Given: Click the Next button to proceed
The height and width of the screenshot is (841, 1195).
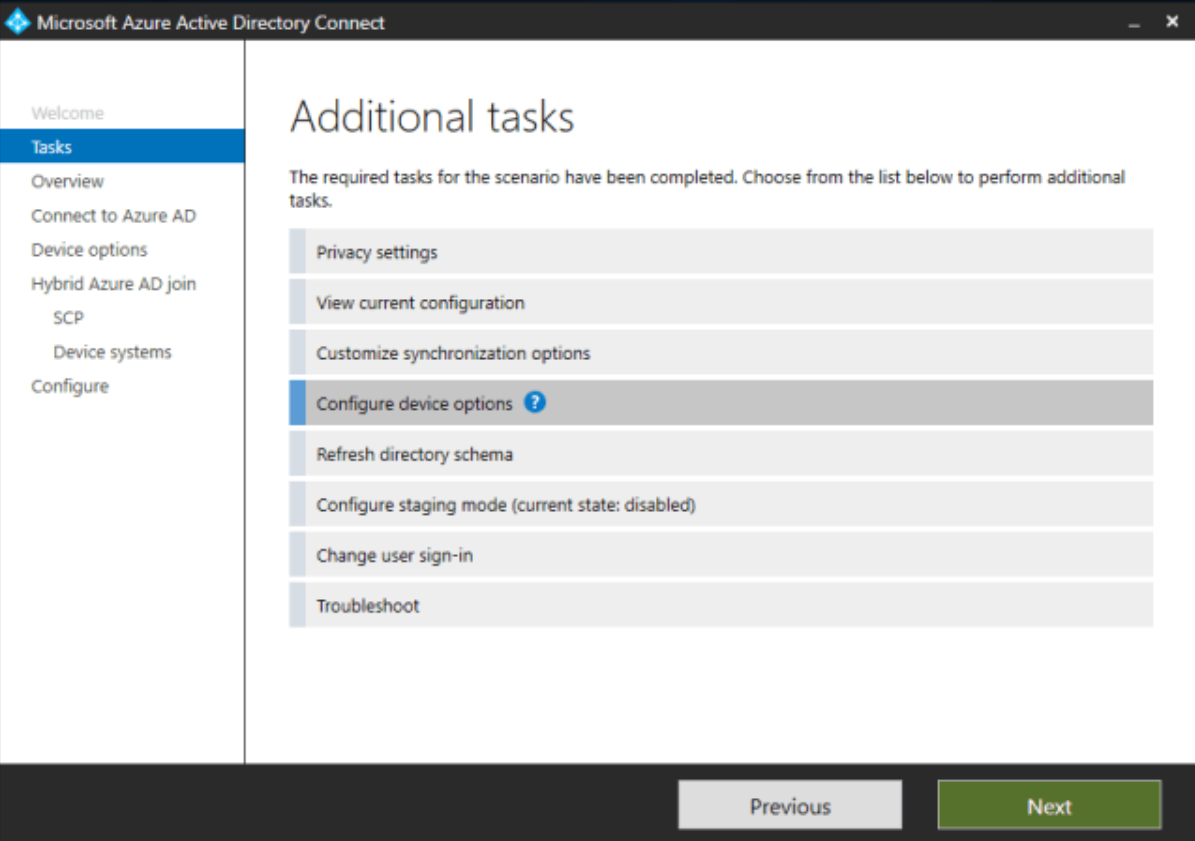Looking at the screenshot, I should point(1049,805).
